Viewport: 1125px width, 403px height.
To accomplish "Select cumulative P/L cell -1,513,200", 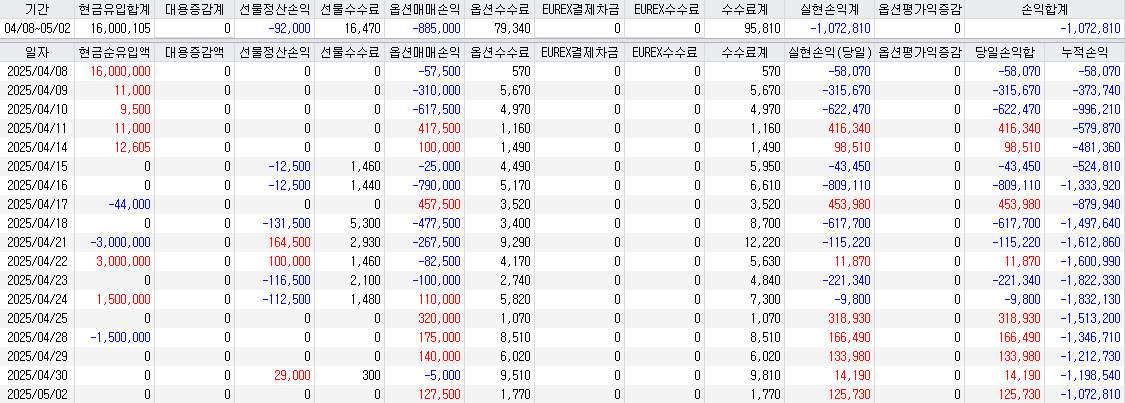I will [1084, 319].
